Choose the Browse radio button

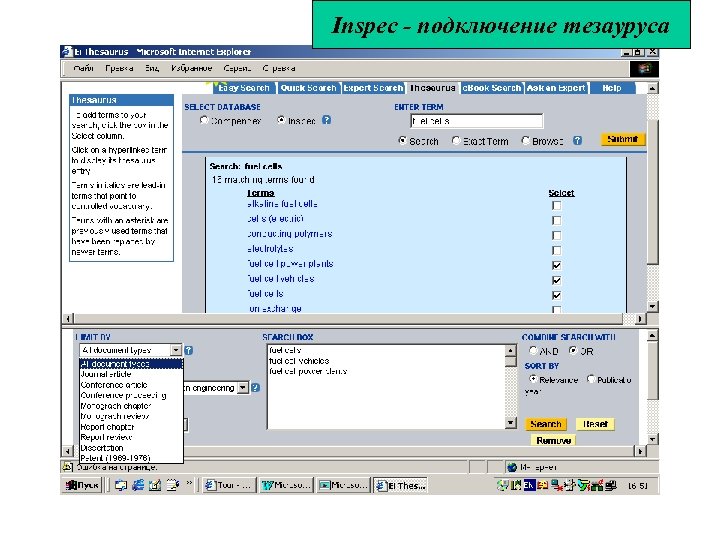click(525, 141)
